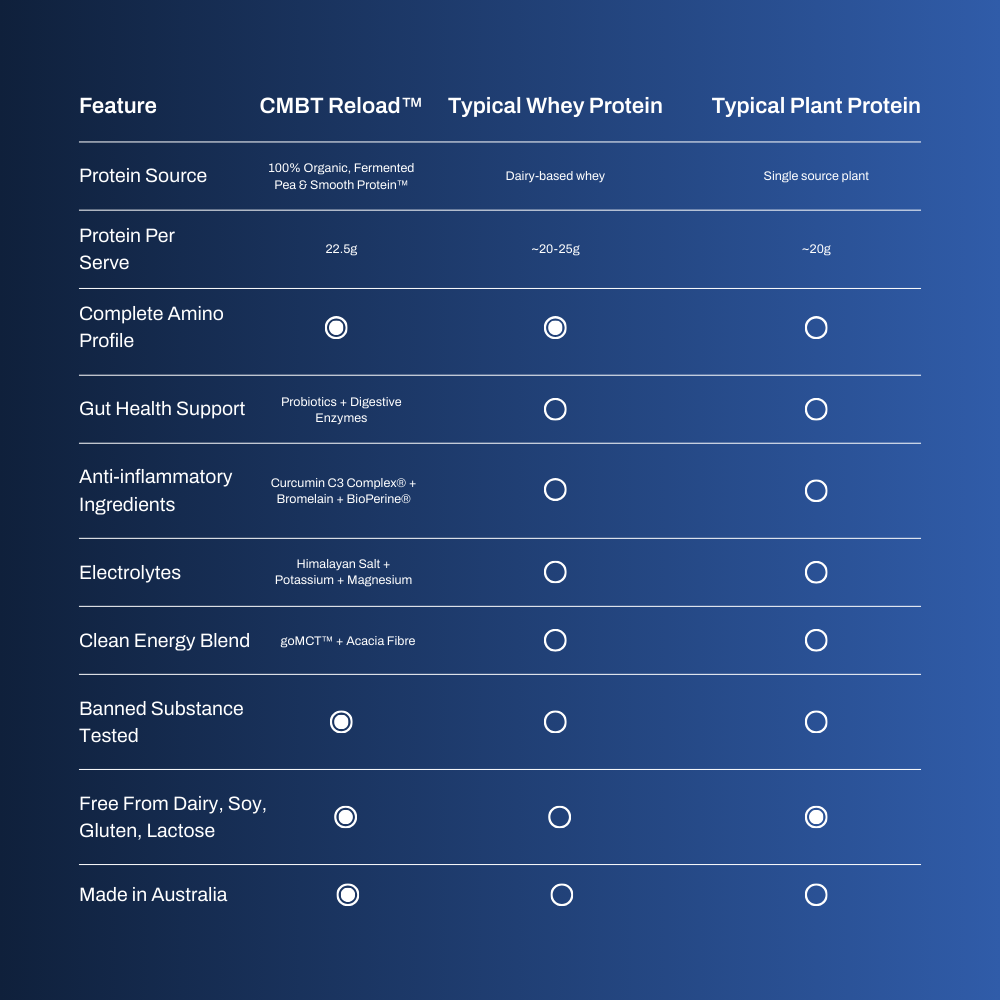Click Typical Plant empty circle for Complete Amino Profile
The width and height of the screenshot is (1000, 1000).
coord(816,328)
